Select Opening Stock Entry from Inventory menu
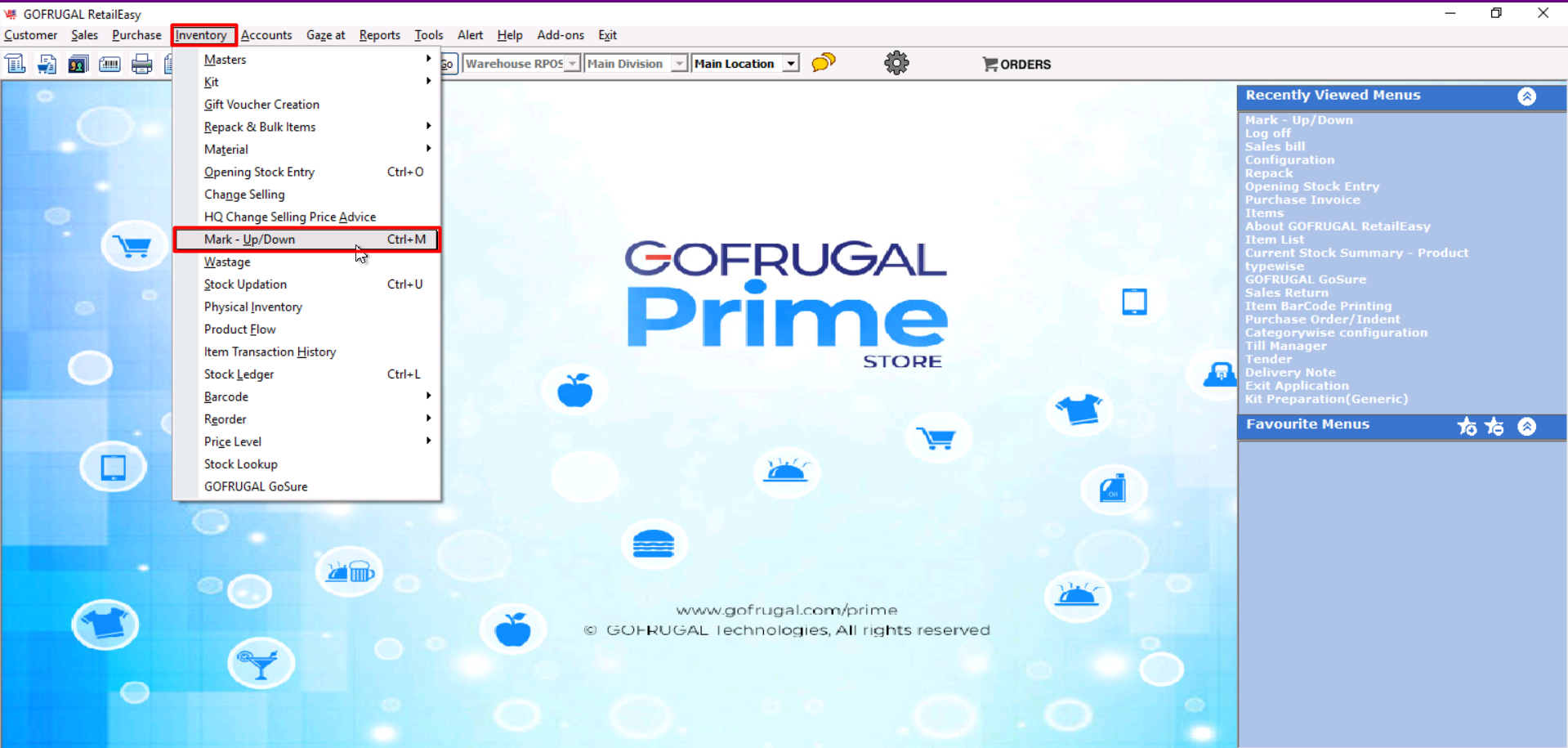 (307, 172)
